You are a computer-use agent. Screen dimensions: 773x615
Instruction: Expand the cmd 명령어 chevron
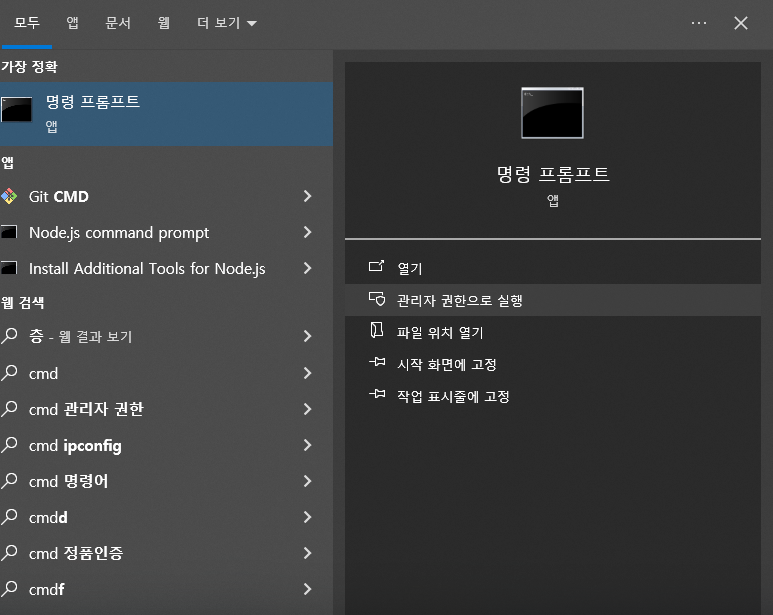308,481
